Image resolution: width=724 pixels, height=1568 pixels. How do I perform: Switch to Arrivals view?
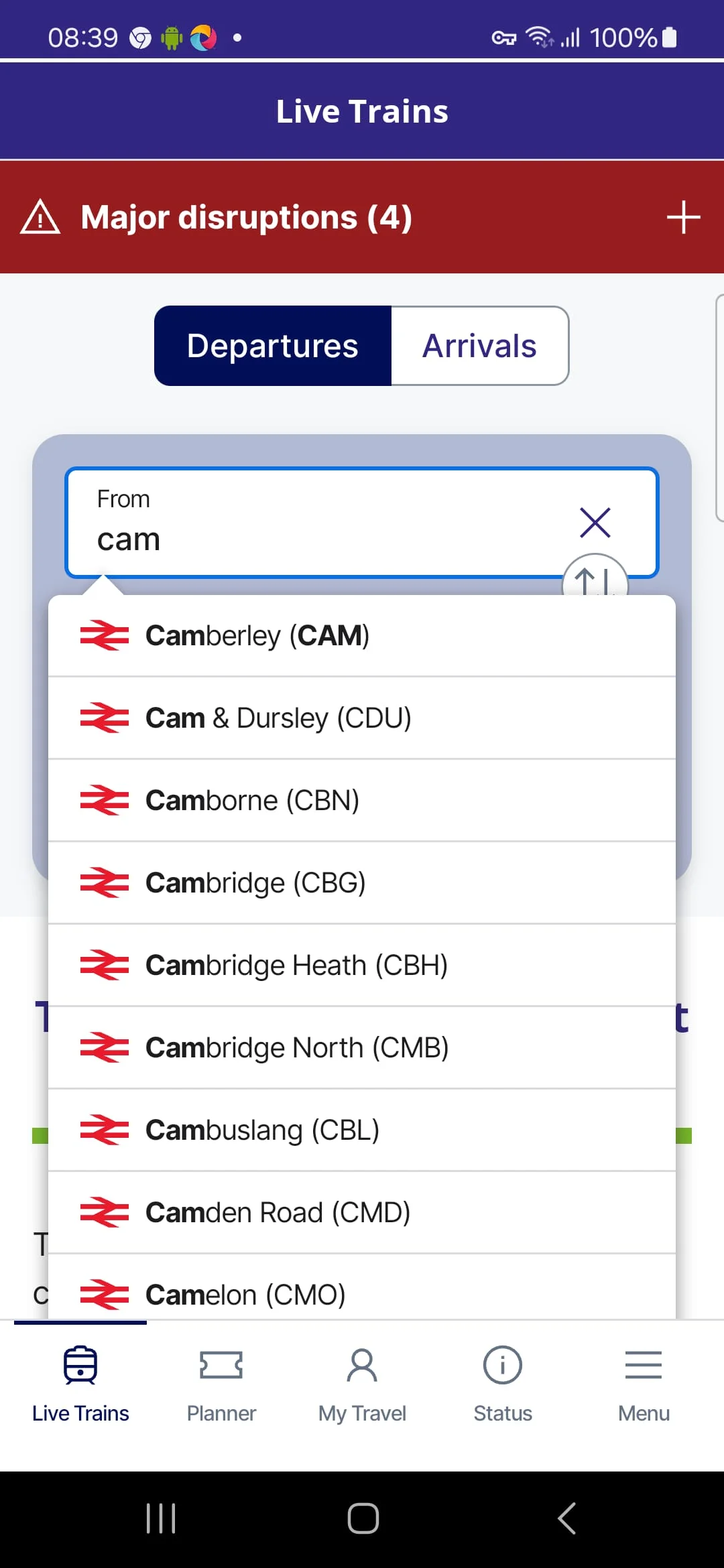tap(479, 346)
